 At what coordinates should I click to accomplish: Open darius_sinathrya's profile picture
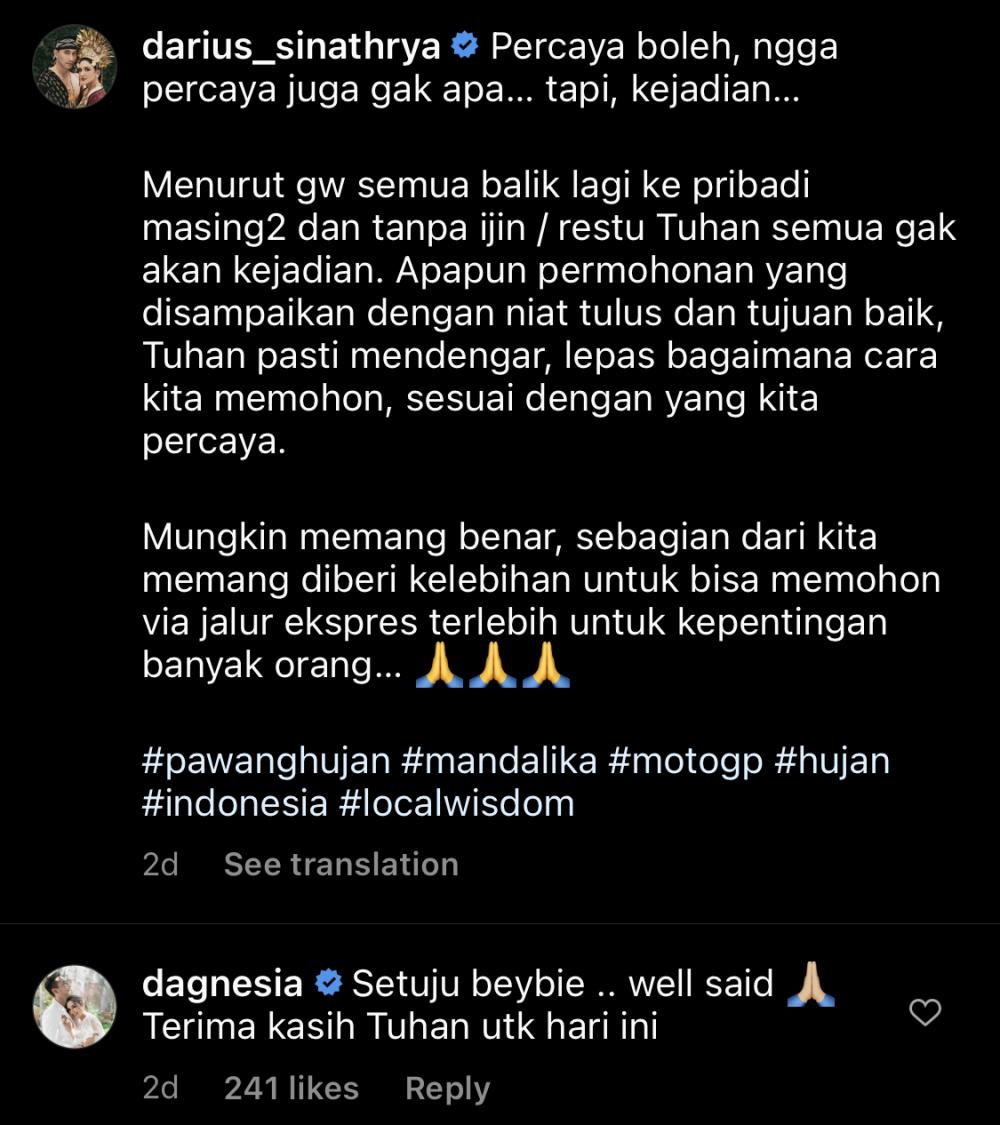(75, 67)
